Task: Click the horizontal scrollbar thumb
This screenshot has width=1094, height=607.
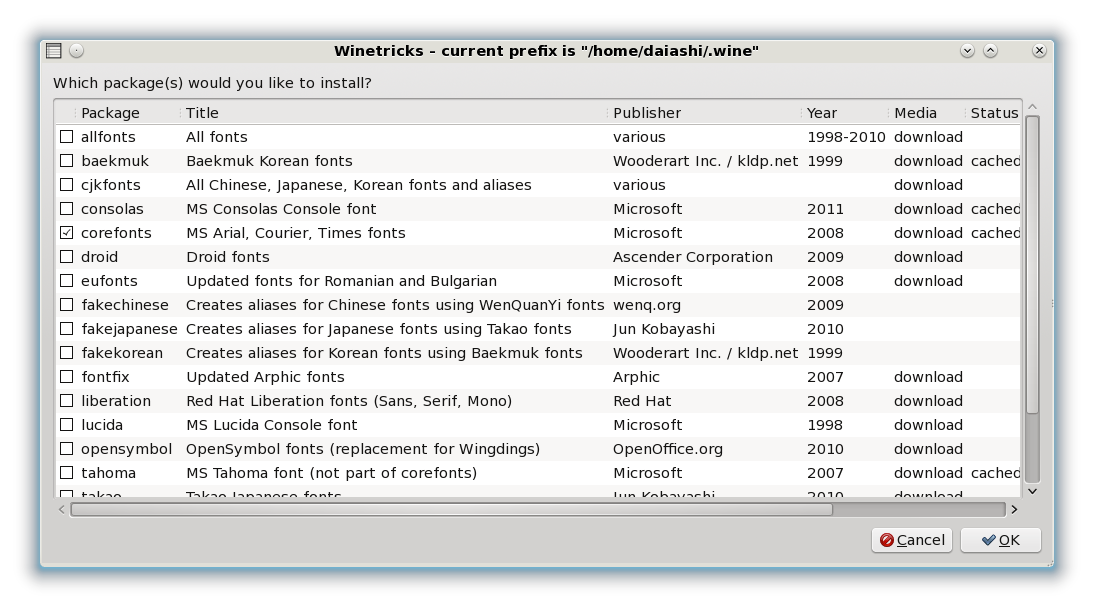Action: pyautogui.click(x=451, y=509)
